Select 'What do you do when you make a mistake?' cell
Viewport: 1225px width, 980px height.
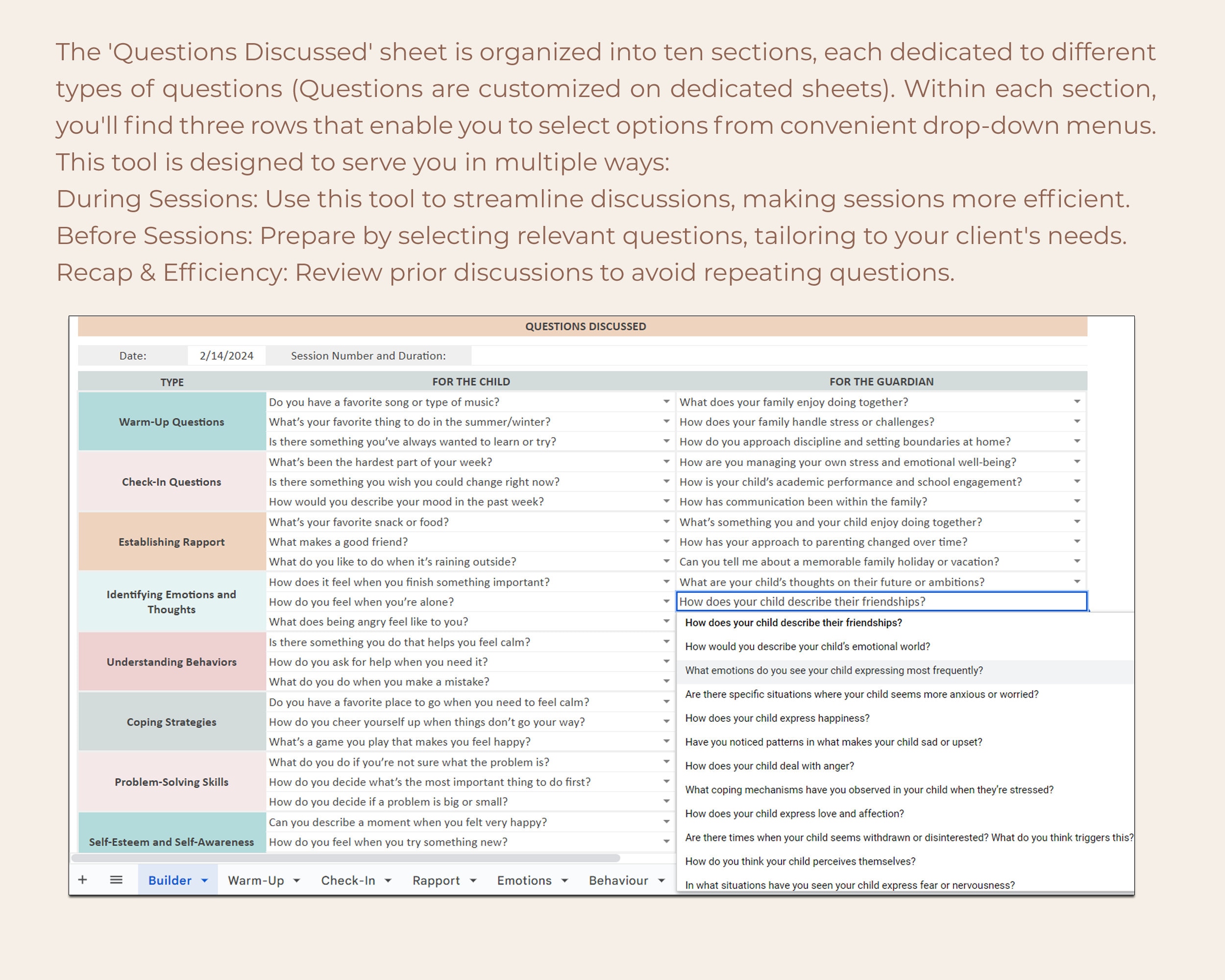tap(470, 681)
